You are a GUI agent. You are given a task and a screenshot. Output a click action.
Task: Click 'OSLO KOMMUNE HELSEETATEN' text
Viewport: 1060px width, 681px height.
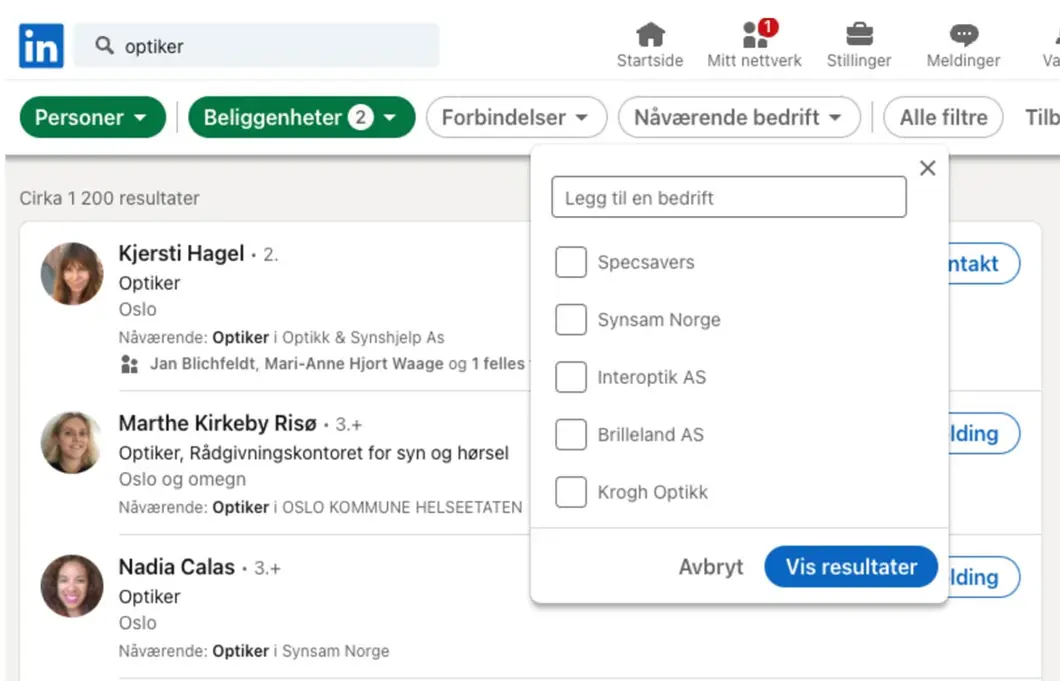(x=402, y=507)
